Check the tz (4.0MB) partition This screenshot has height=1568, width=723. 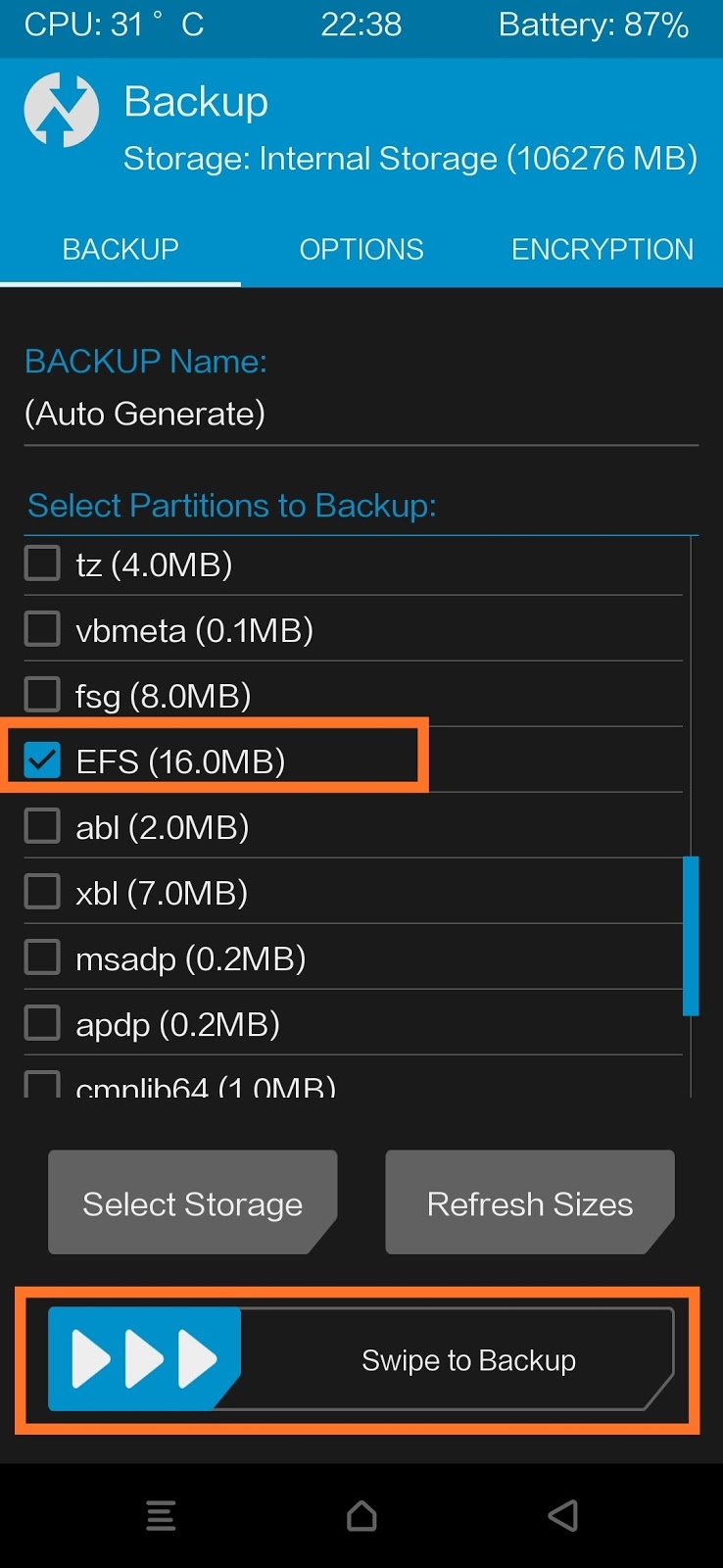42,563
